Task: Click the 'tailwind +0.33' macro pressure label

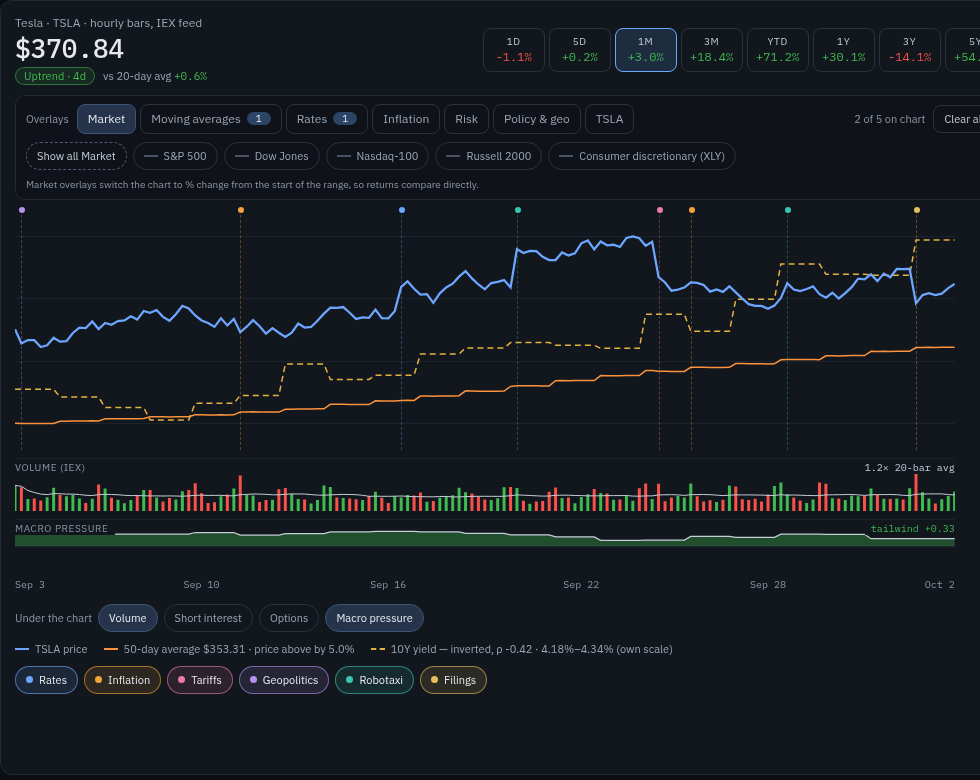Action: [x=912, y=529]
